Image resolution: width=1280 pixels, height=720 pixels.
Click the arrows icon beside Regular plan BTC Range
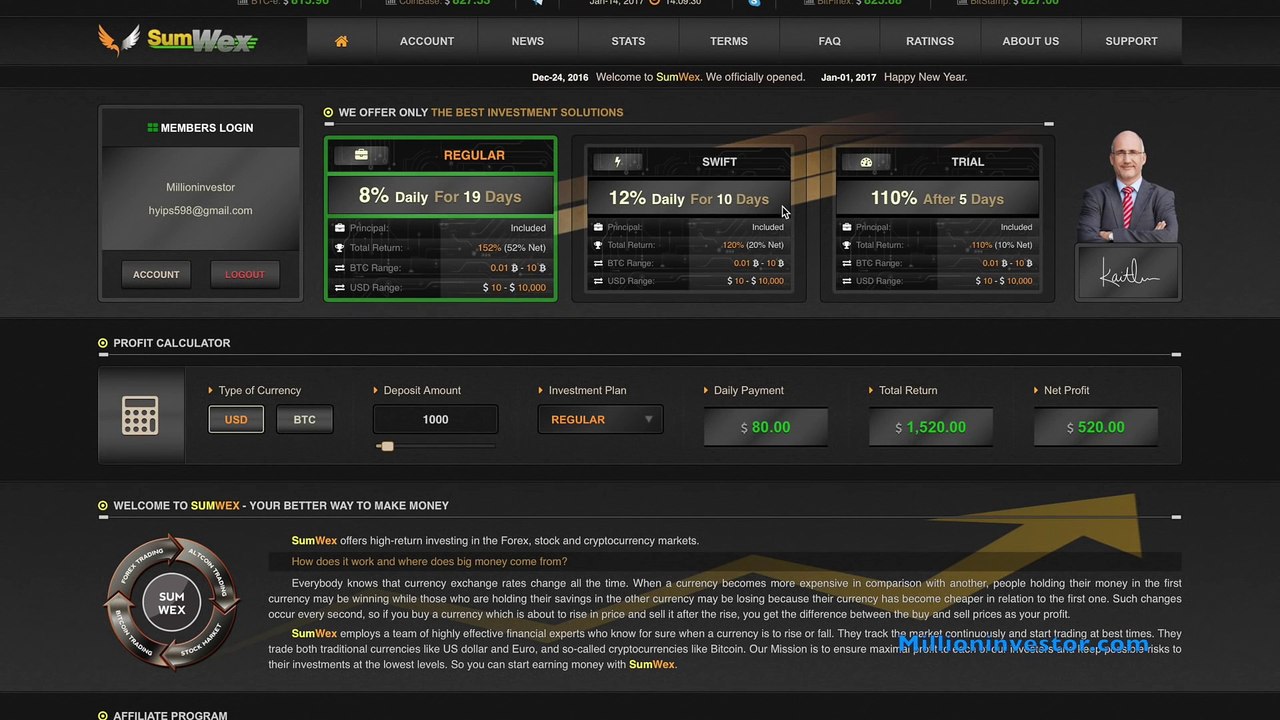(x=340, y=268)
